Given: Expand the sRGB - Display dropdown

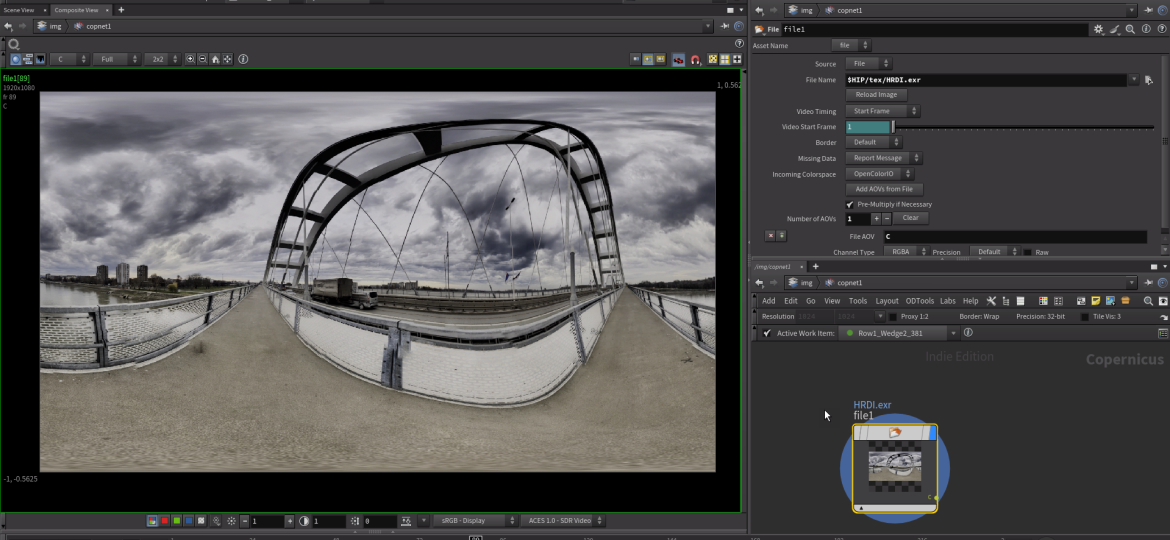Looking at the screenshot, I should [x=473, y=521].
